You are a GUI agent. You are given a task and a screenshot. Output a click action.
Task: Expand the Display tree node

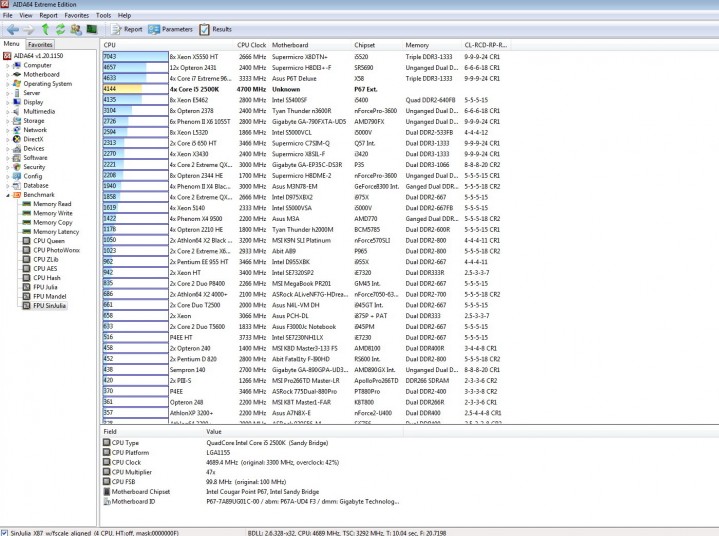(7, 102)
